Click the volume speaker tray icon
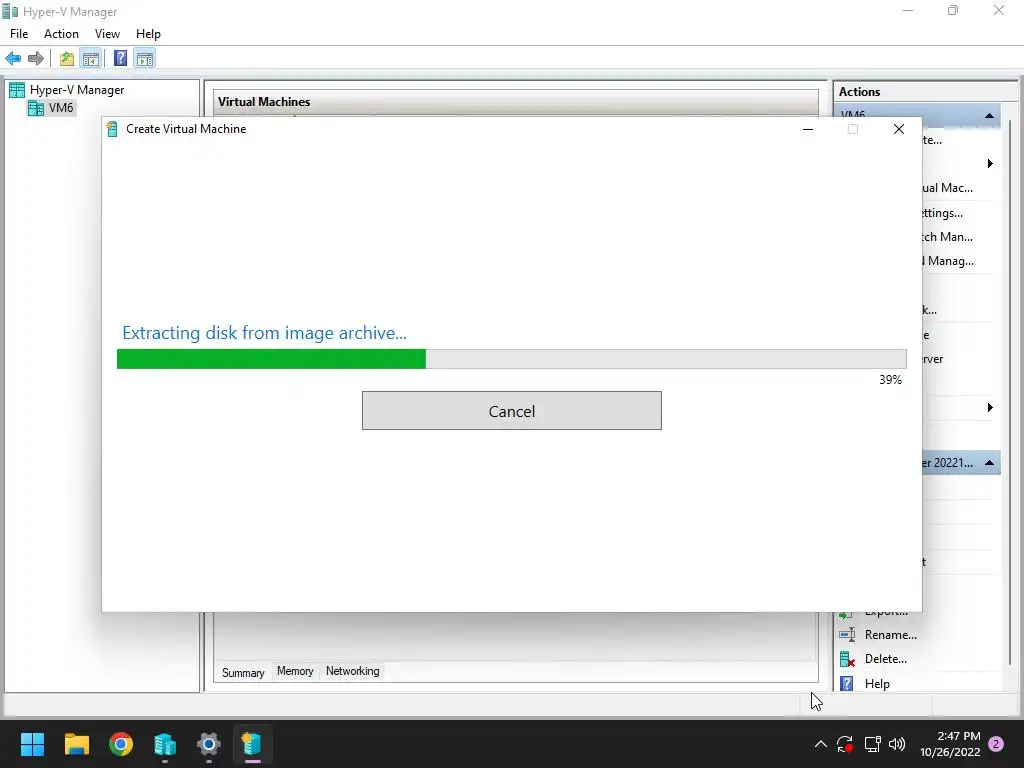The image size is (1024, 768). click(897, 744)
